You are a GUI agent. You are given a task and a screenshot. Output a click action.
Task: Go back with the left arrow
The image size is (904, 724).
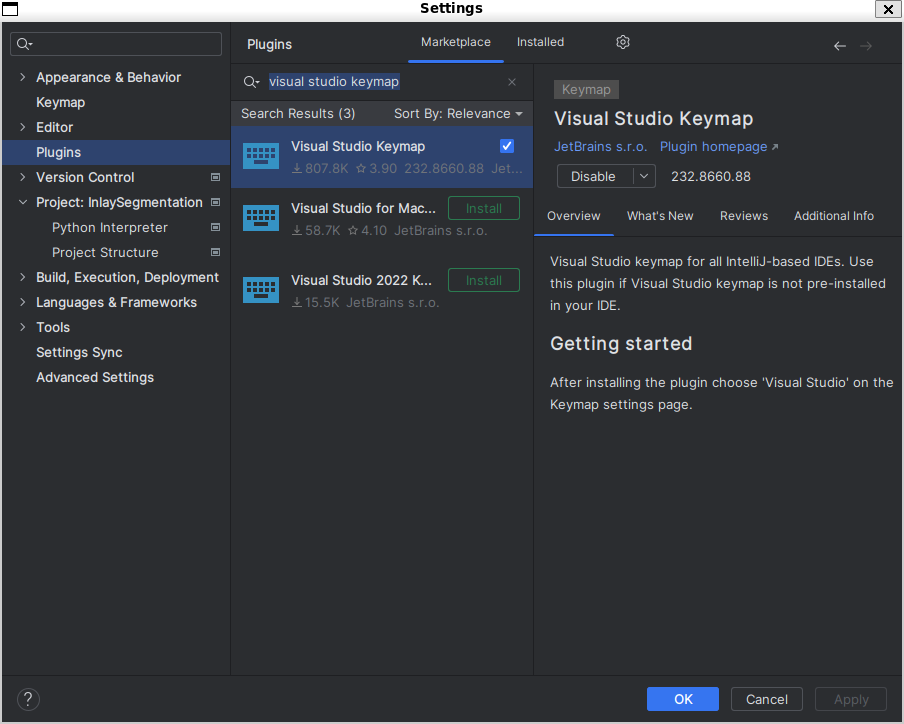tap(839, 46)
